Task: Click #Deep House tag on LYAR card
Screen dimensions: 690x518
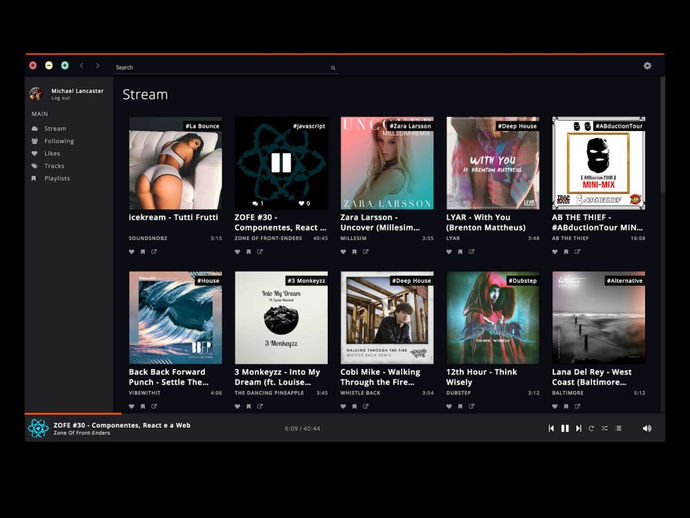Action: click(517, 126)
